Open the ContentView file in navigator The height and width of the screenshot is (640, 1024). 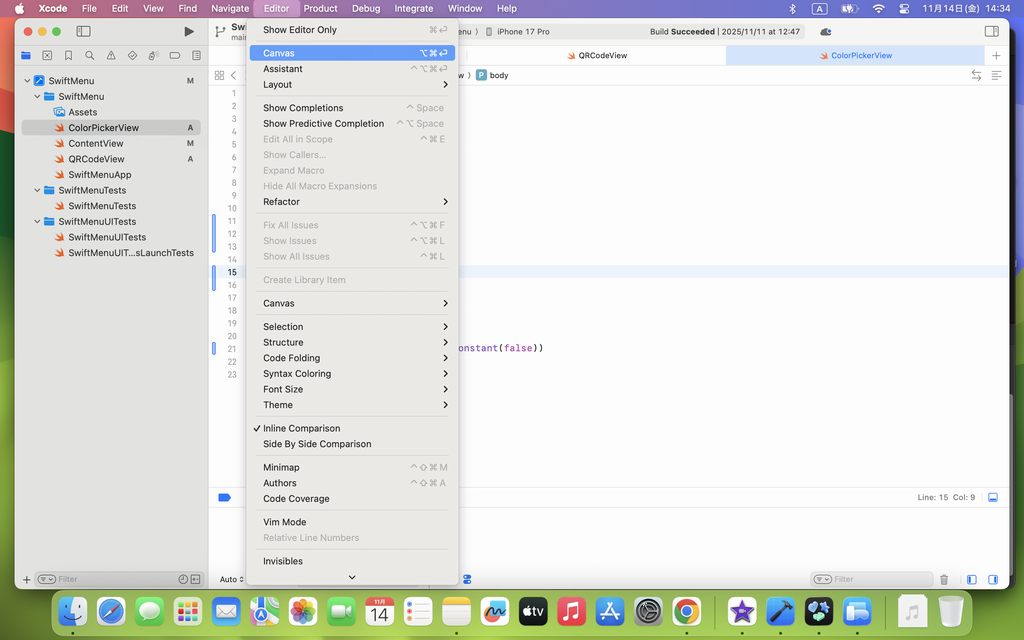coord(96,144)
